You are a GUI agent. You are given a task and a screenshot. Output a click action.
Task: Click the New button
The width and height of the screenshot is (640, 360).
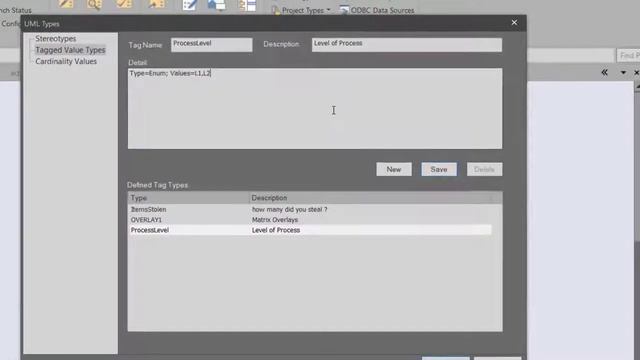[x=393, y=169]
